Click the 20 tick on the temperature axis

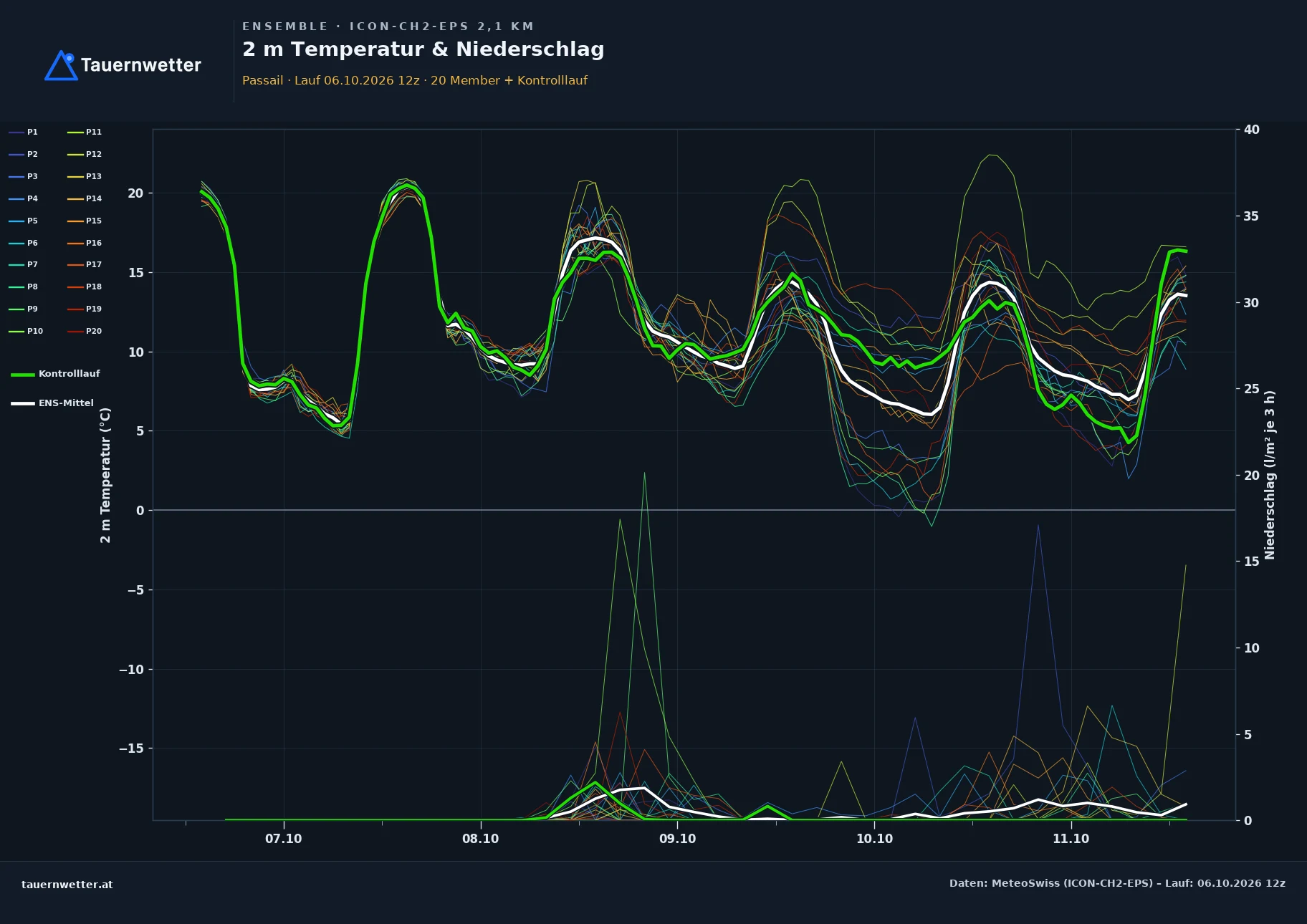[135, 193]
